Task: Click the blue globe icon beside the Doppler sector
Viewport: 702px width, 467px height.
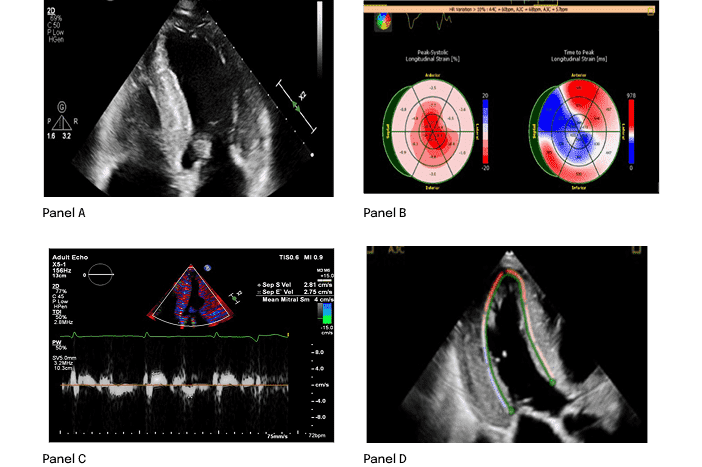Action: (207, 268)
